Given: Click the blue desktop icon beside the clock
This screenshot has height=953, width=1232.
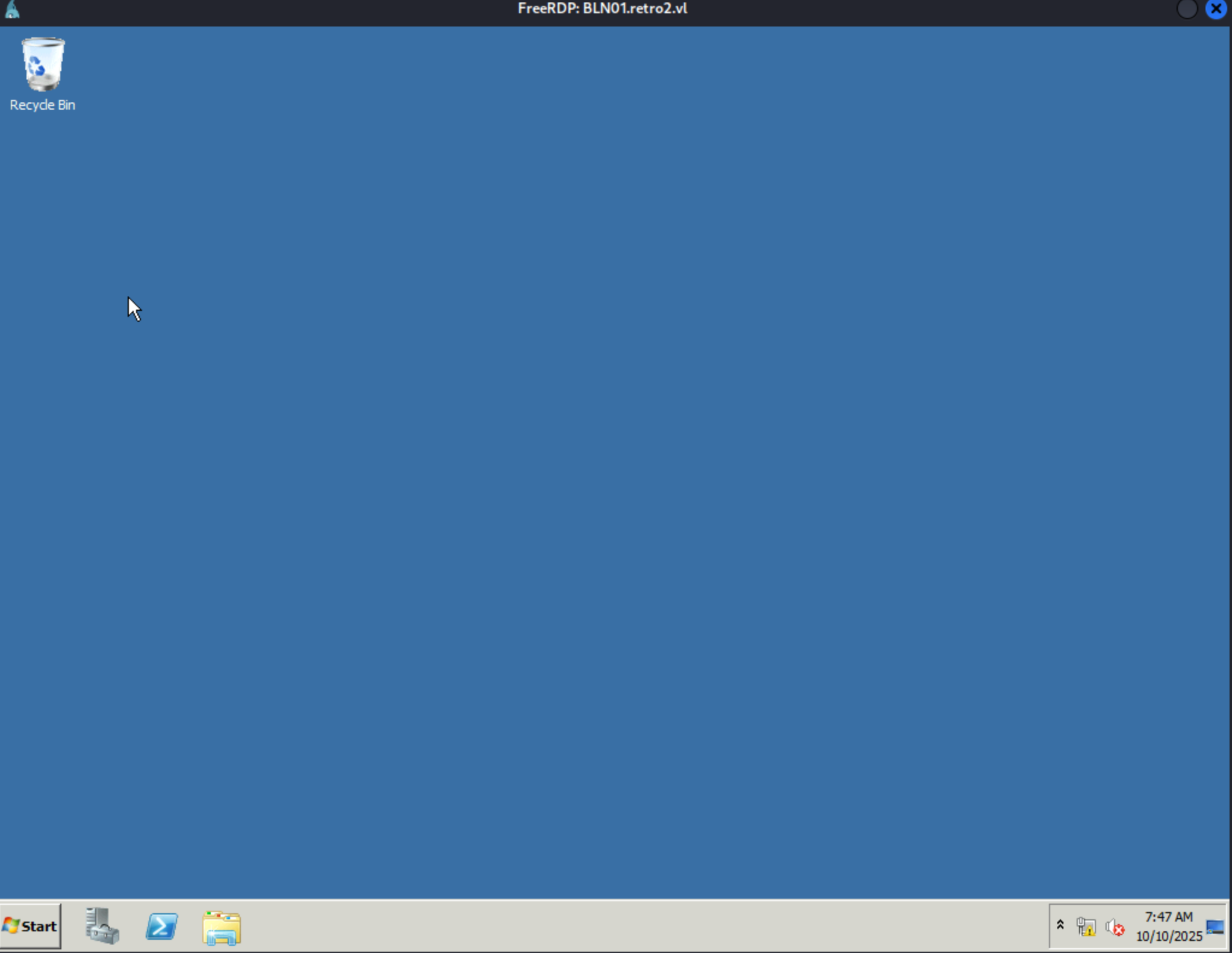Looking at the screenshot, I should coord(1215,927).
